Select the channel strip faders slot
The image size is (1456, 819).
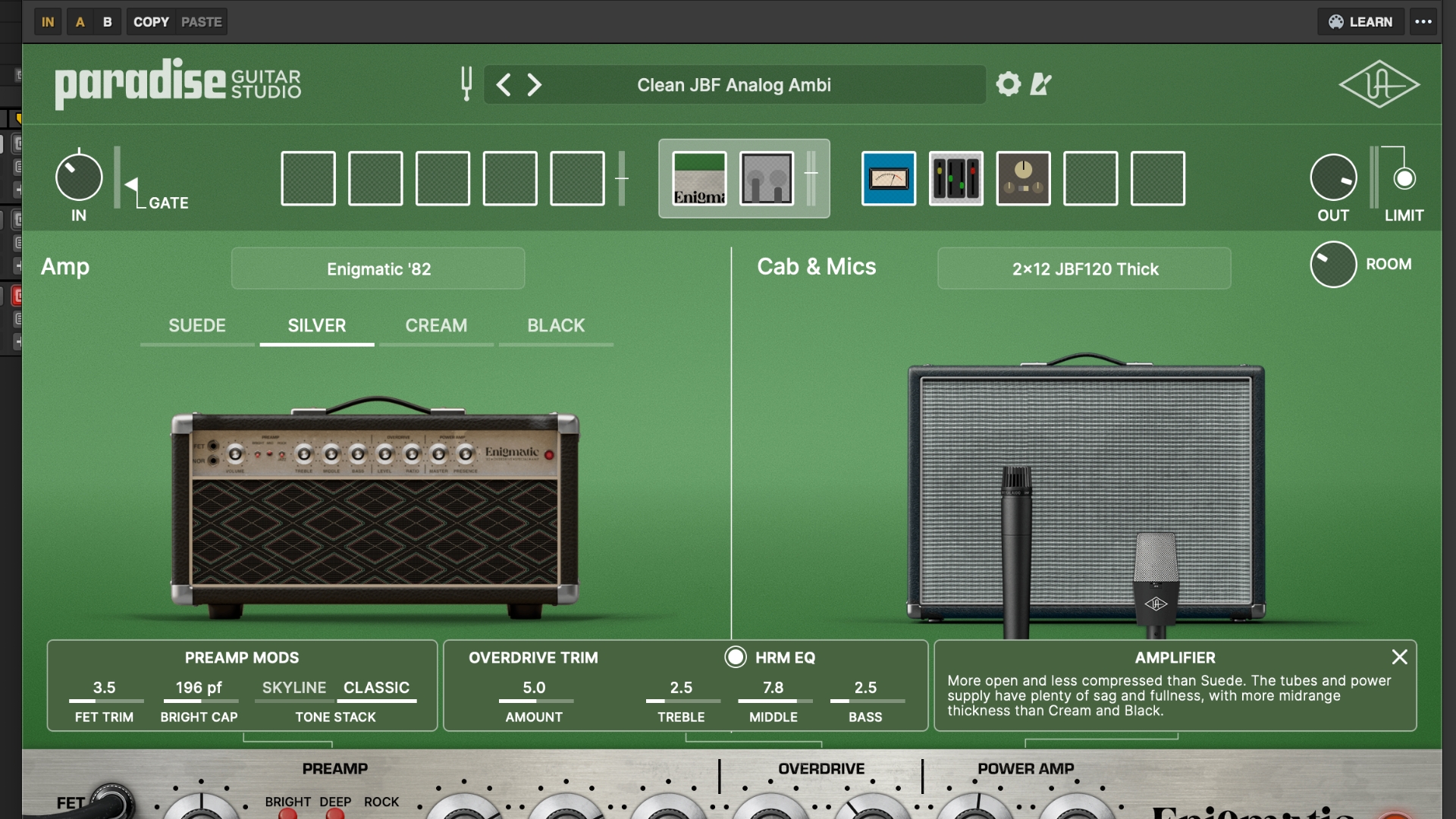point(955,177)
